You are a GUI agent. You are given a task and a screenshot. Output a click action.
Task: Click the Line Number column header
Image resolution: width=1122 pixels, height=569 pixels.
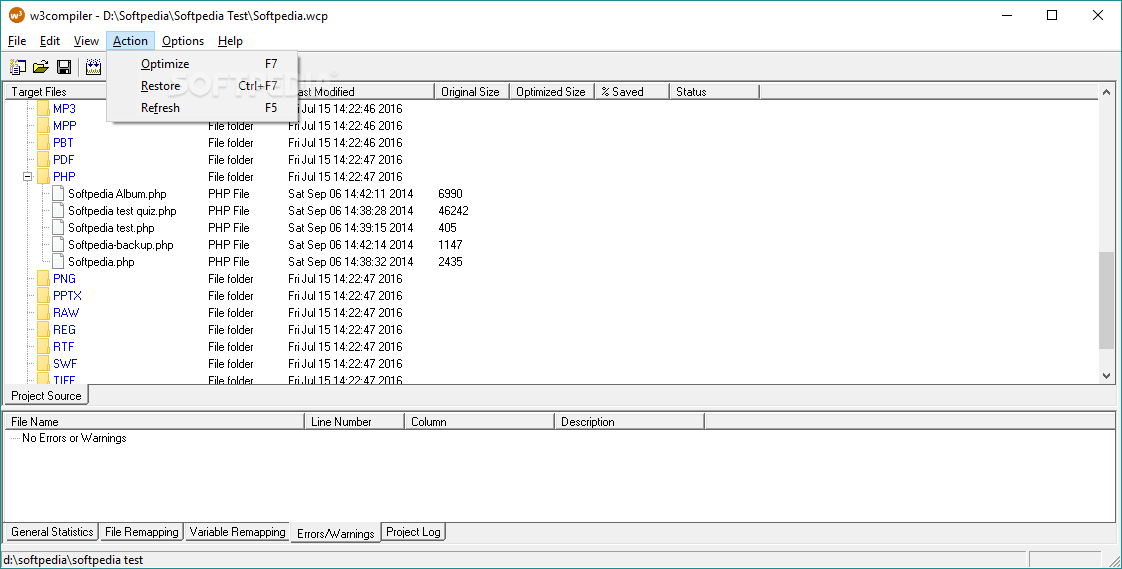coord(355,422)
